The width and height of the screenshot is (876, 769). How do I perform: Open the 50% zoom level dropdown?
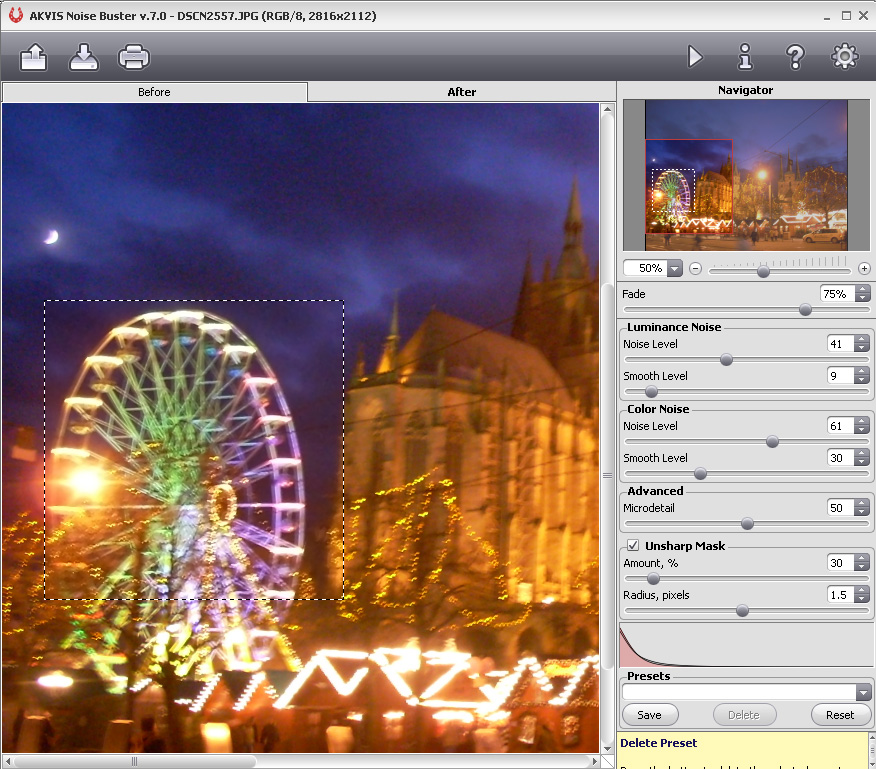tap(674, 269)
